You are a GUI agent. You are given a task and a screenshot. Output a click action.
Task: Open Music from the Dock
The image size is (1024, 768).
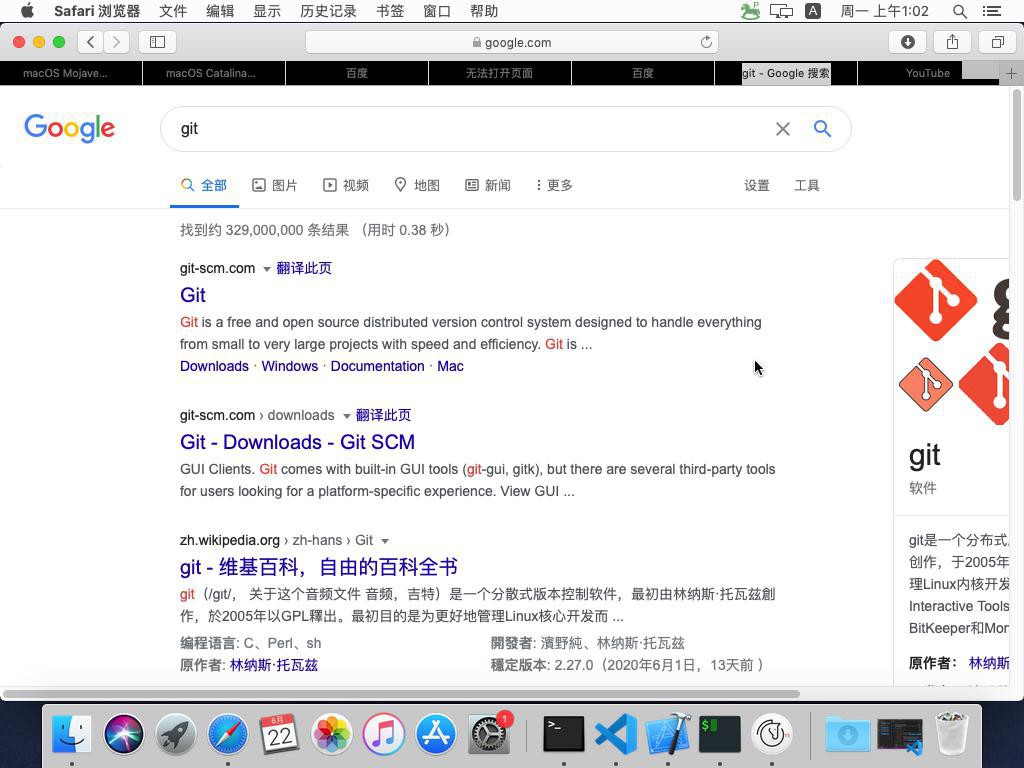point(383,733)
